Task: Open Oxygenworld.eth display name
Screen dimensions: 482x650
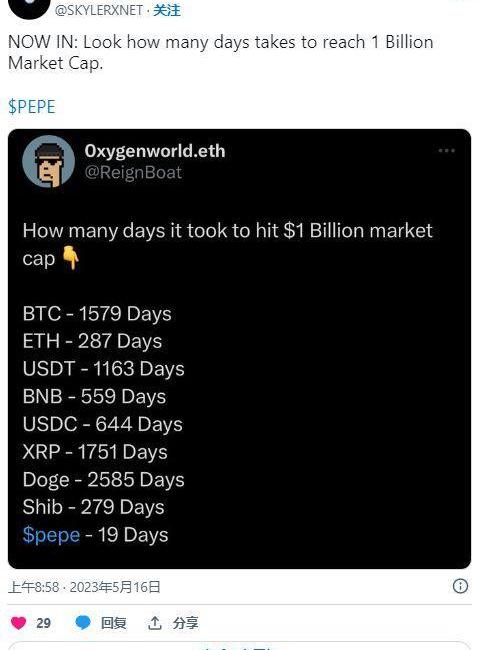Action: [155, 151]
